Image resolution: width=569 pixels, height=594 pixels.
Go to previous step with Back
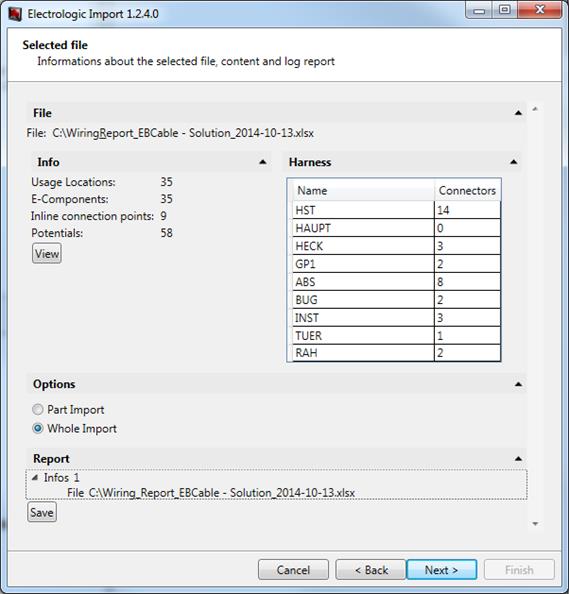[x=371, y=570]
